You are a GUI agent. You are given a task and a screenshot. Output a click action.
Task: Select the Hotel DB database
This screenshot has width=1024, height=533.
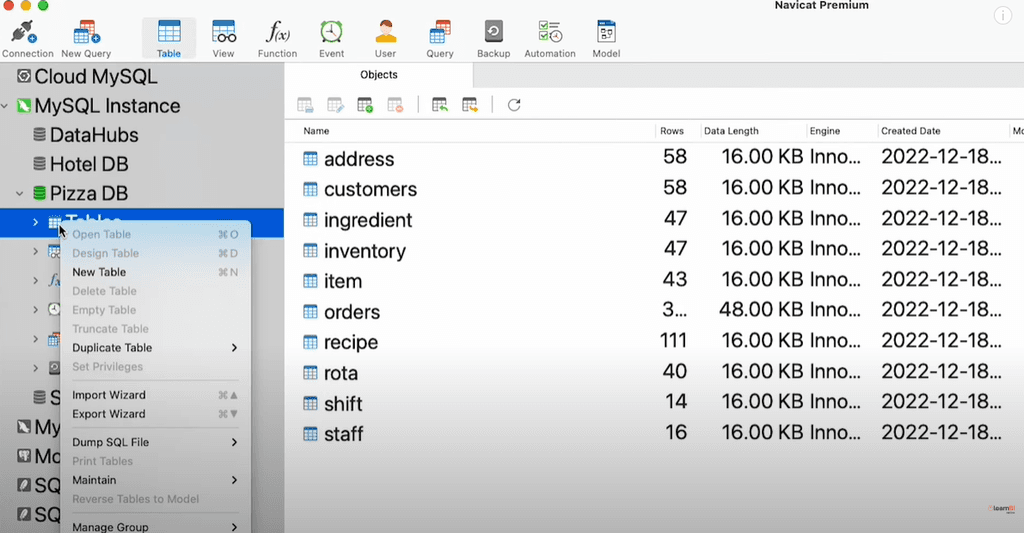click(x=88, y=164)
